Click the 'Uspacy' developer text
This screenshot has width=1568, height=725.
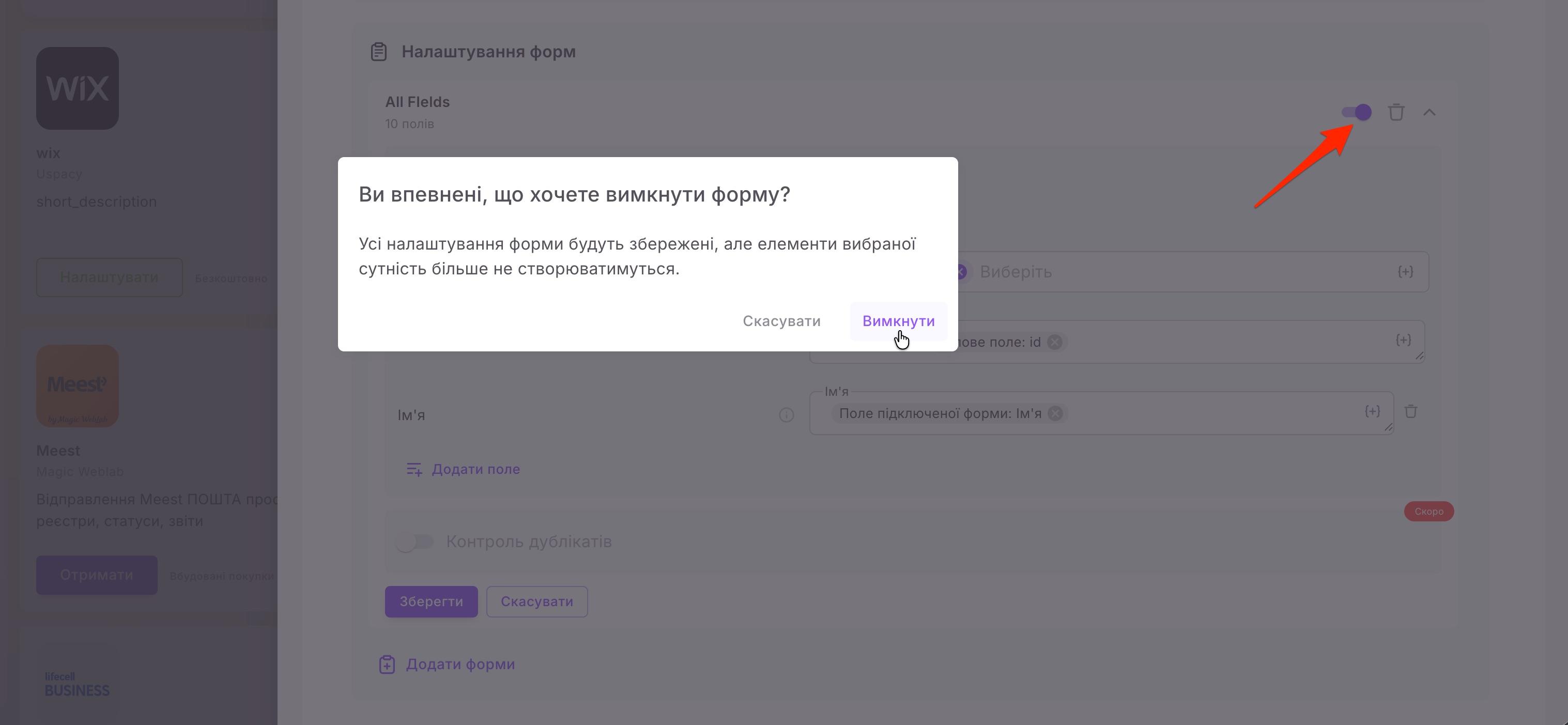(x=59, y=174)
